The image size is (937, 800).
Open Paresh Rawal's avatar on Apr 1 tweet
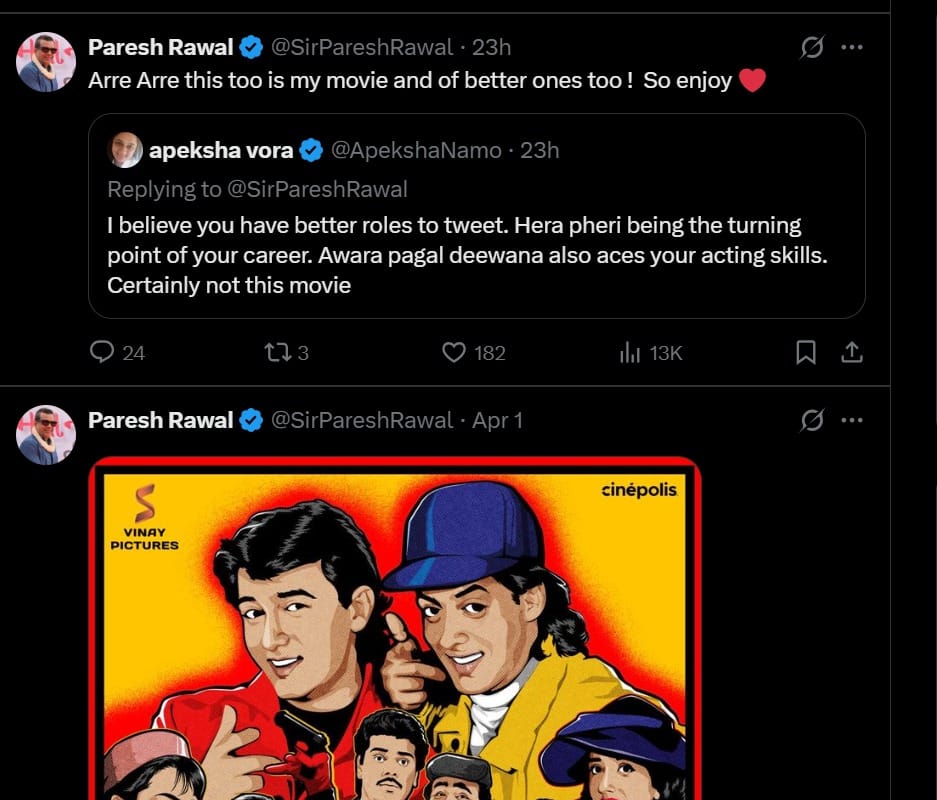pos(46,434)
